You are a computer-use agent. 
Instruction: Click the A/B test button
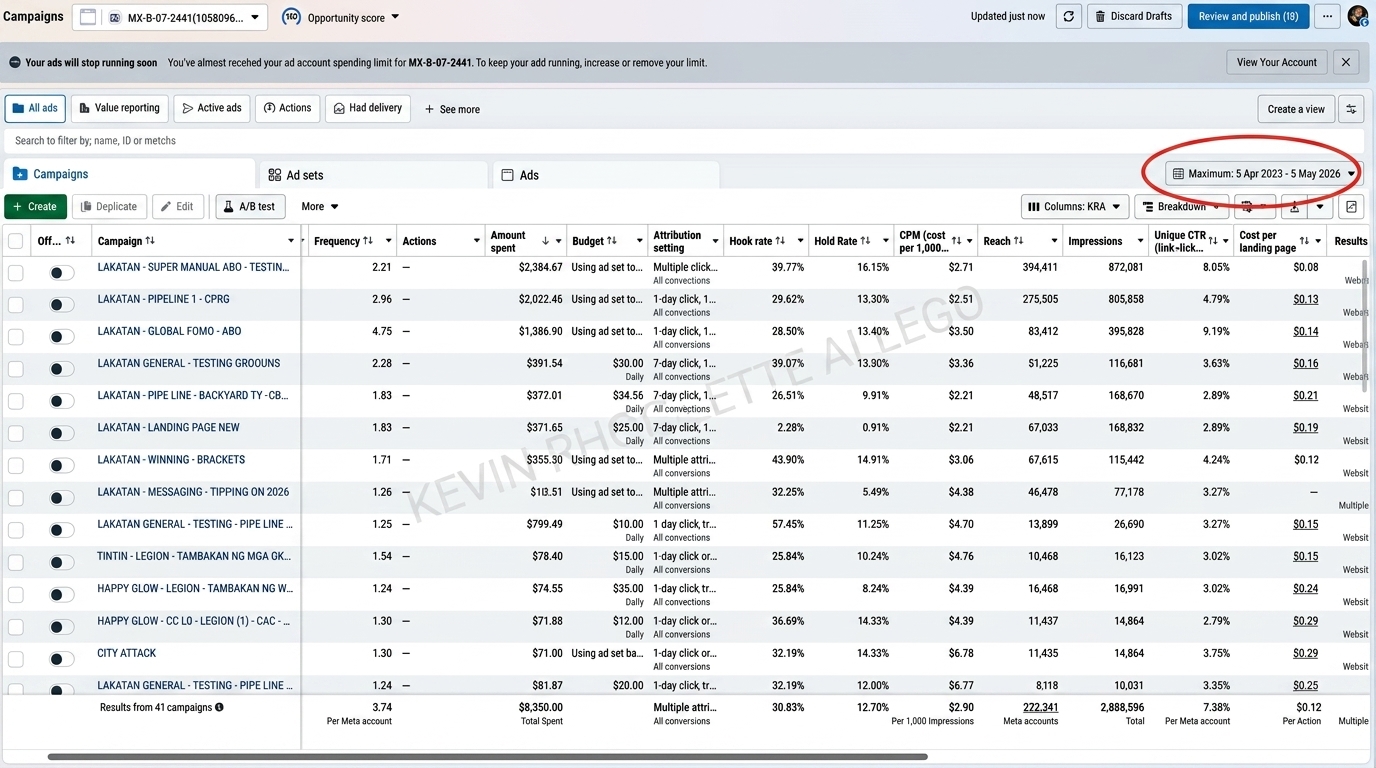250,207
